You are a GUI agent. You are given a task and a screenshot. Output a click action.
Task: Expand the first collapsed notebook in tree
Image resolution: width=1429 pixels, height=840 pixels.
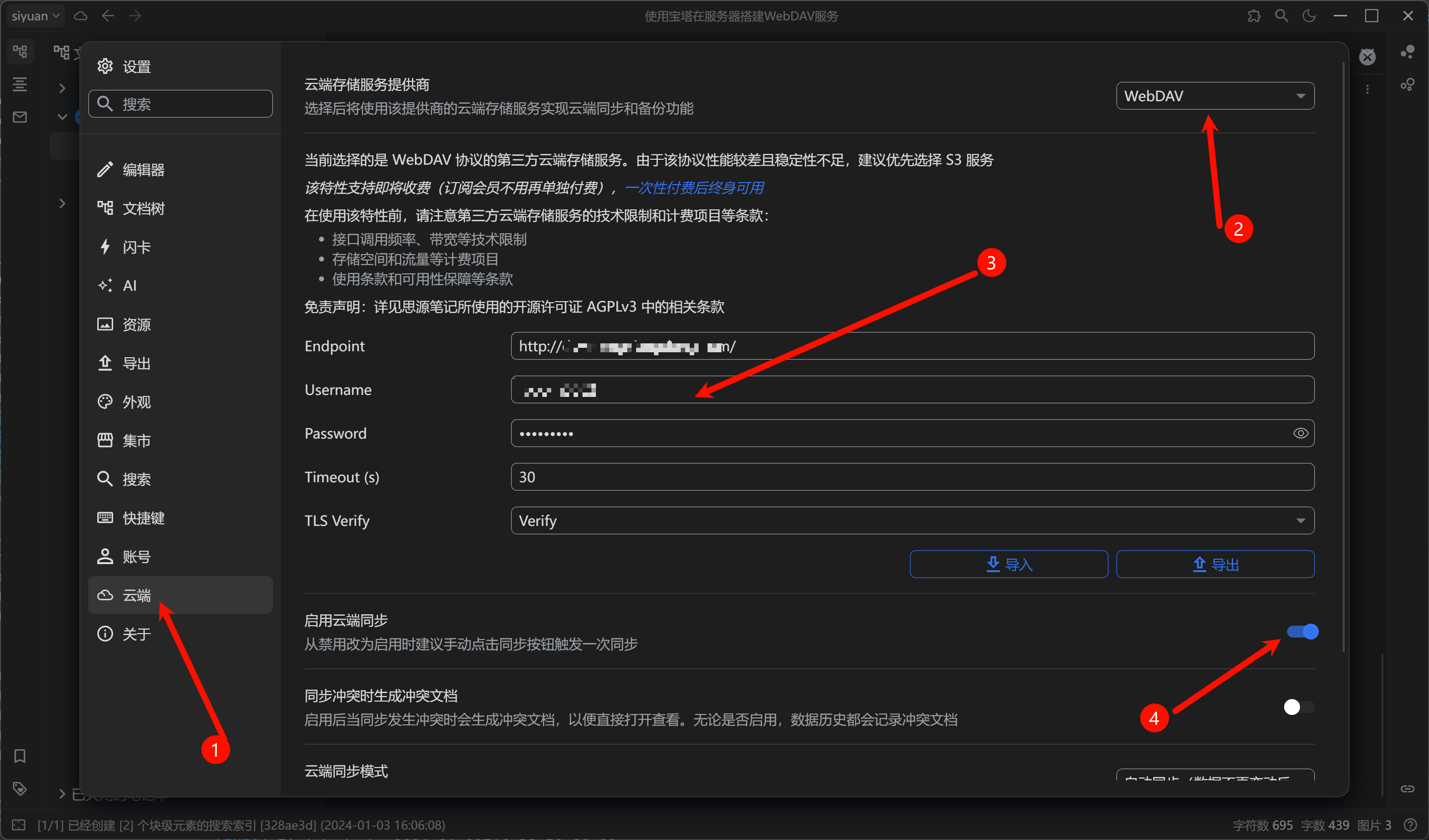click(x=63, y=88)
